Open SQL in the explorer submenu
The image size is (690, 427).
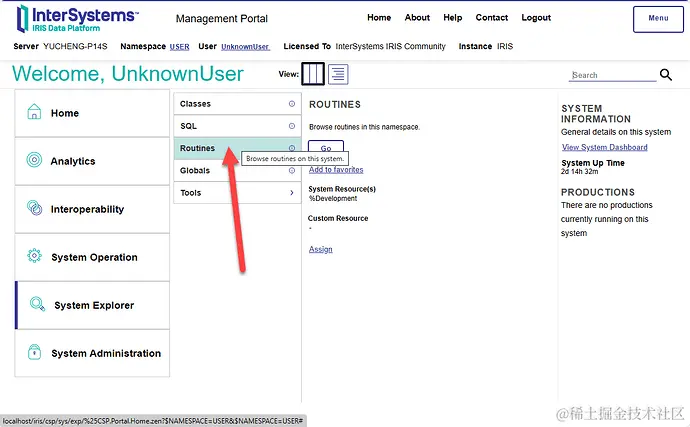pos(237,126)
